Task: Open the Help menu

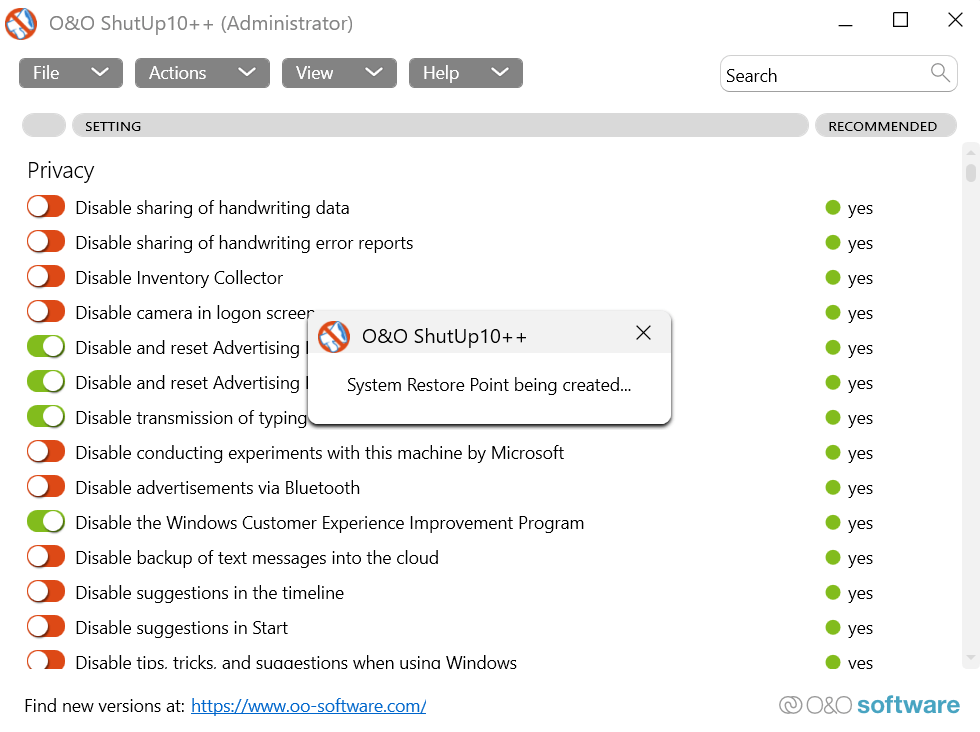Action: tap(465, 73)
